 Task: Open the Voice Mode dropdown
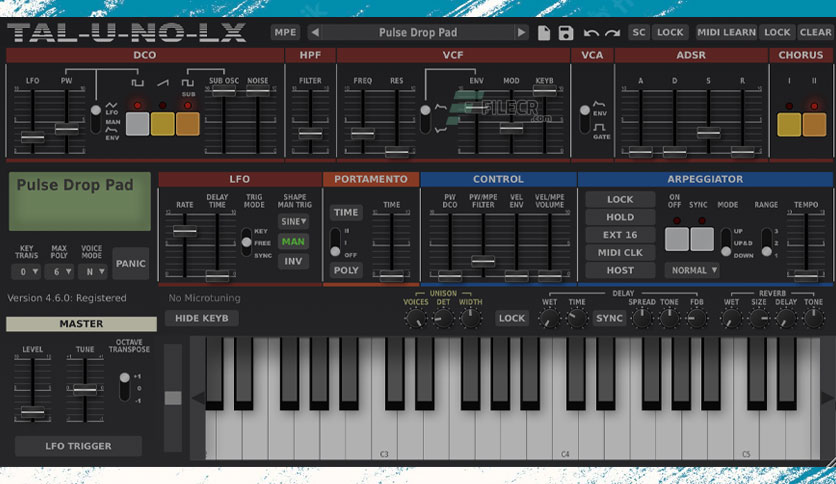pyautogui.click(x=92, y=272)
